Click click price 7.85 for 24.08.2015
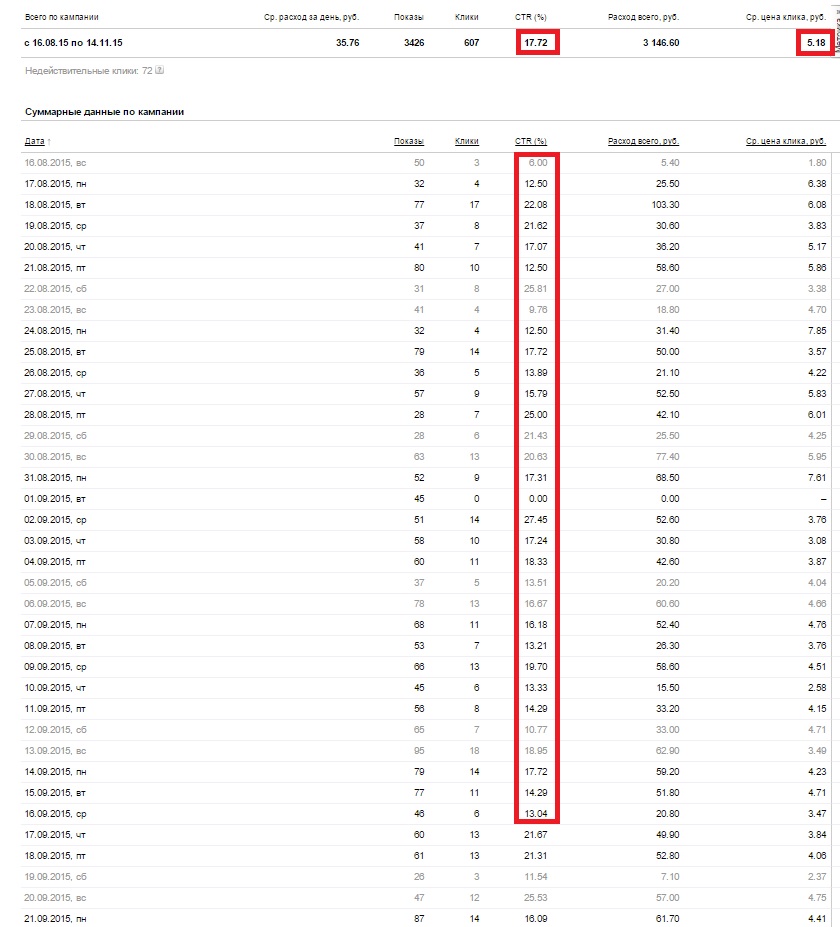 (x=818, y=330)
